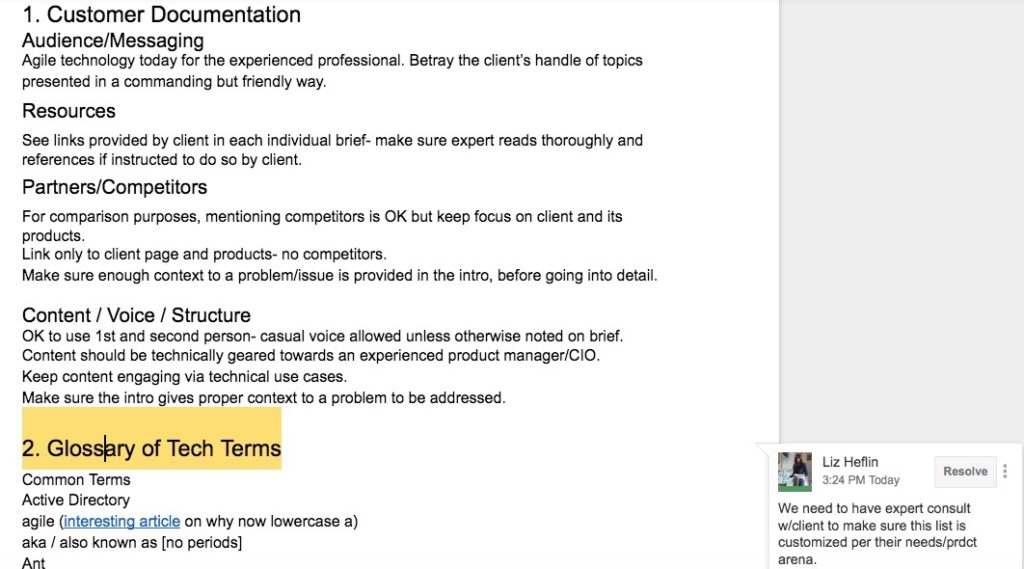
Task: Click the 'aka / also known as' entry
Action: click(132, 542)
